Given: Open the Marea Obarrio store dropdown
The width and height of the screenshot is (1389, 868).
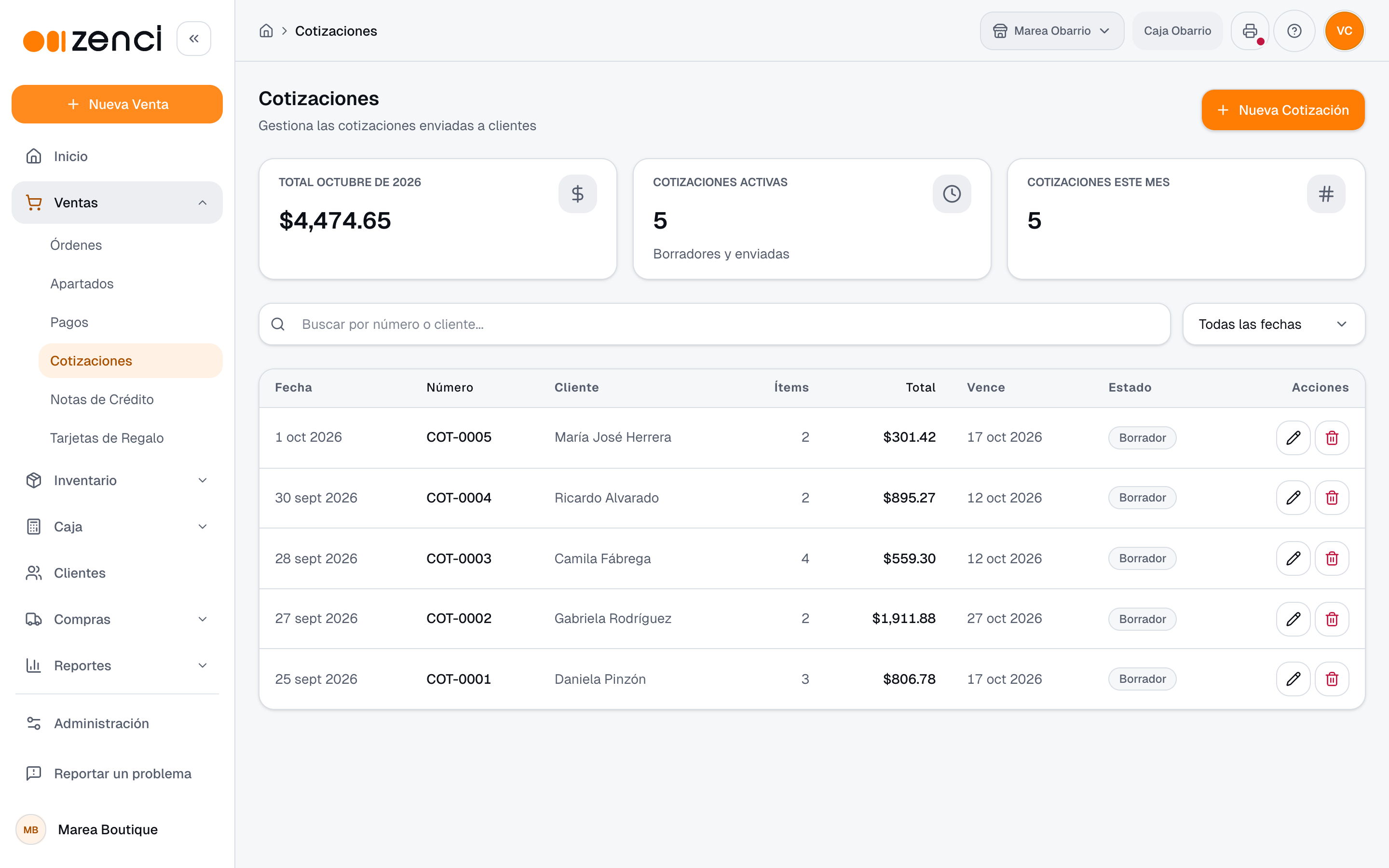Looking at the screenshot, I should point(1051,31).
